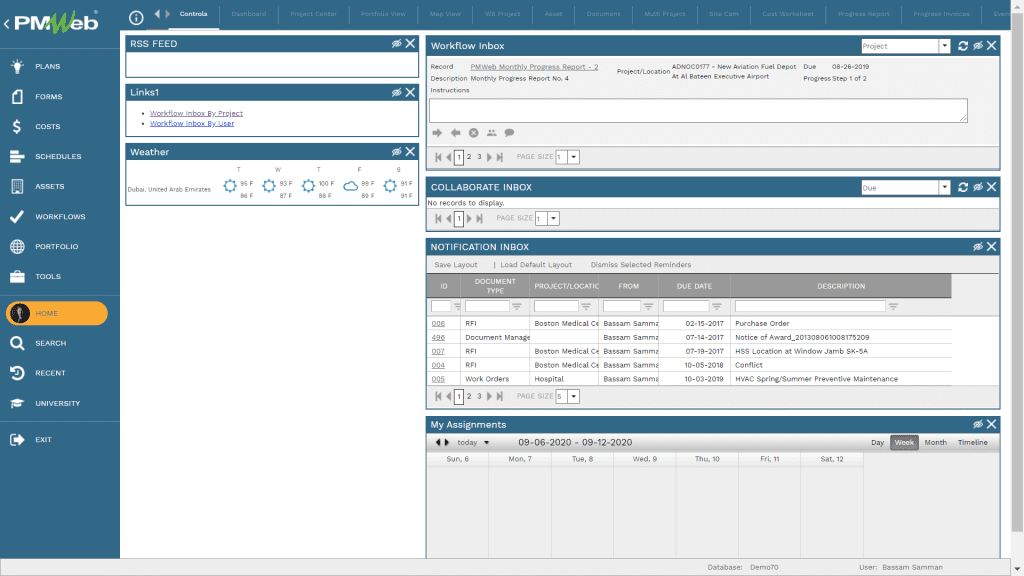Refresh the Workflow Inbox
This screenshot has height=576, width=1024.
963,46
